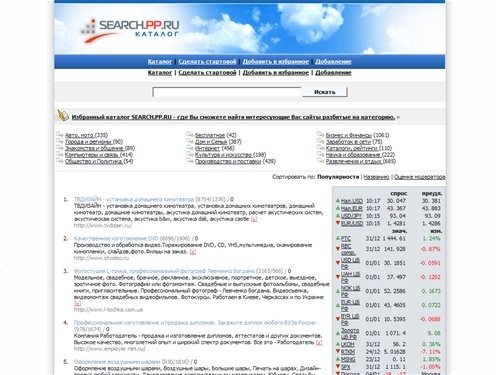
Task: Open the USD/JPY rate link
Action: pyautogui.click(x=351, y=216)
